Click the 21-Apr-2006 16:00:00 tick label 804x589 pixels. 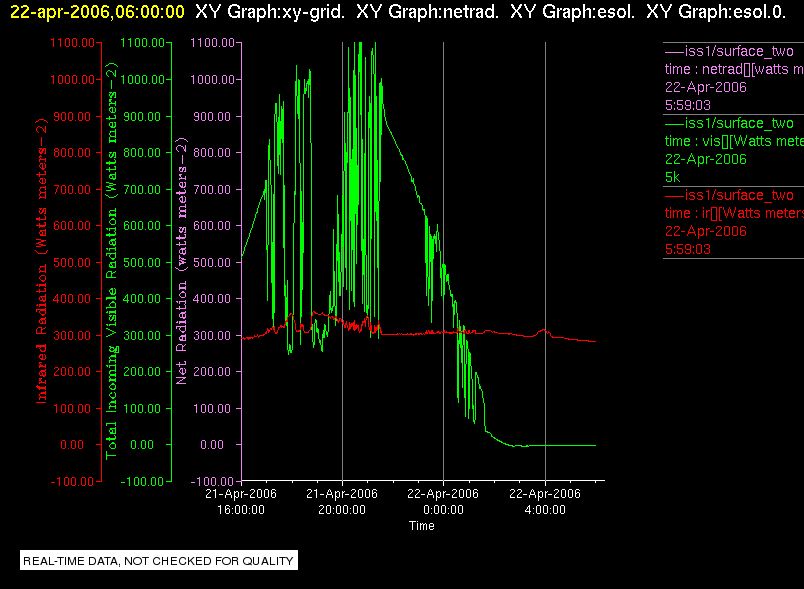click(x=240, y=502)
